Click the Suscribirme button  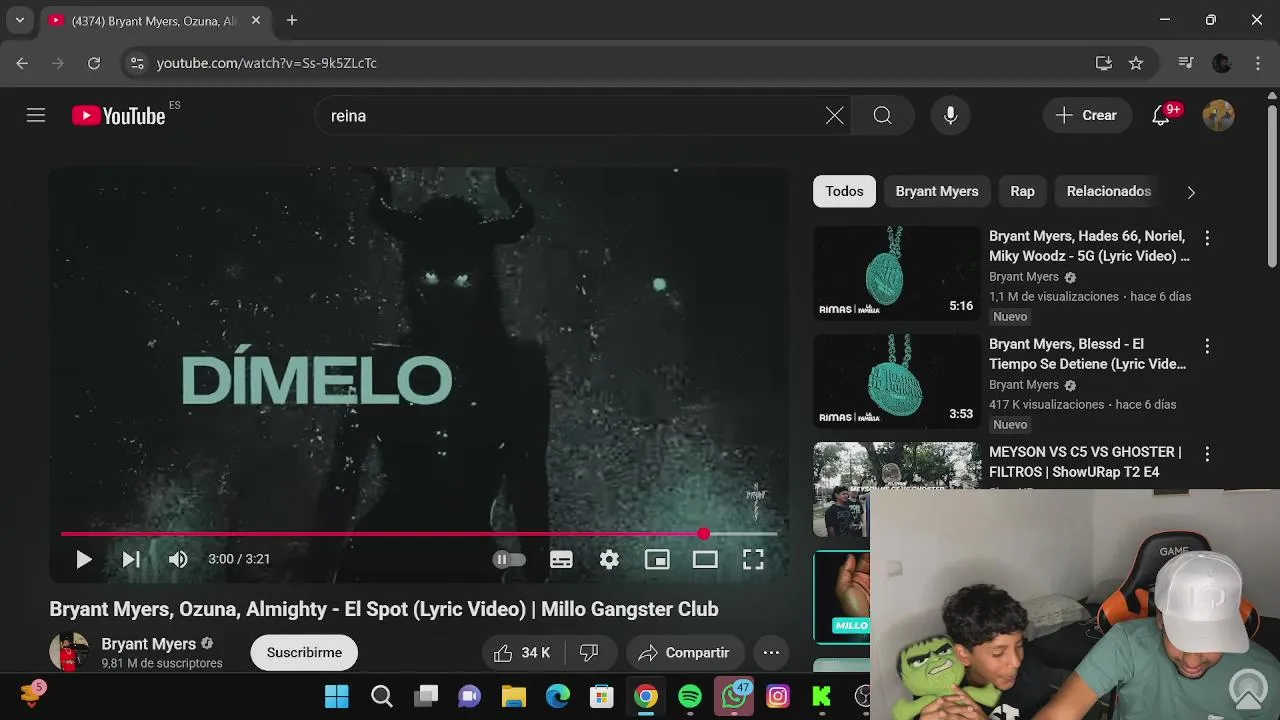(x=304, y=652)
